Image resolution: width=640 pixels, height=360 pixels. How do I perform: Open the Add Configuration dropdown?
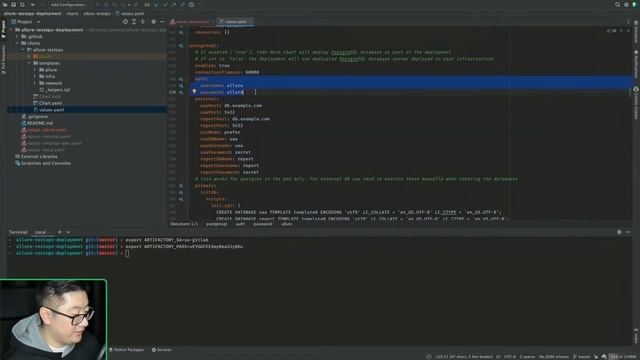pyautogui.click(x=68, y=4)
